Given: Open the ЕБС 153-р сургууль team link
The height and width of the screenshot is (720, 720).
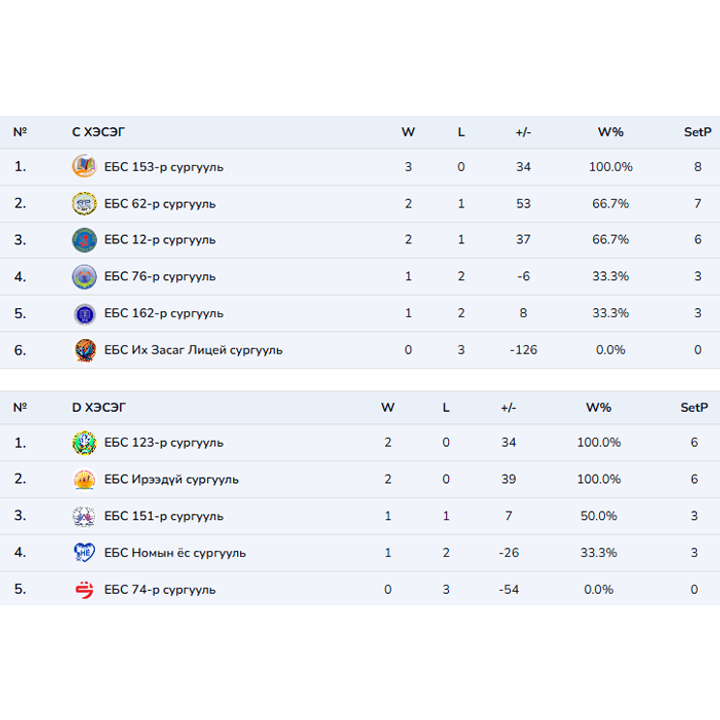Looking at the screenshot, I should point(163,167).
